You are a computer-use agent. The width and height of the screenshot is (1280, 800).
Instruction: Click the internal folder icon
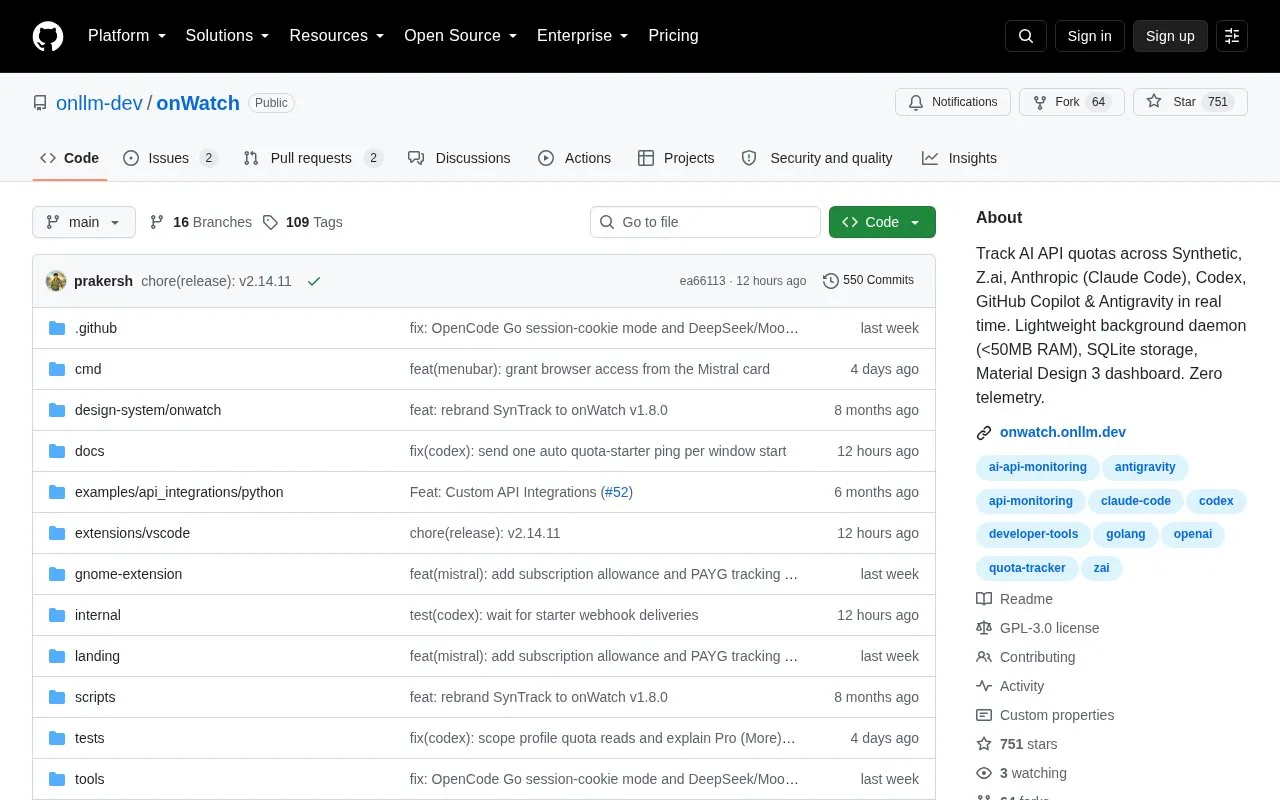[57, 615]
